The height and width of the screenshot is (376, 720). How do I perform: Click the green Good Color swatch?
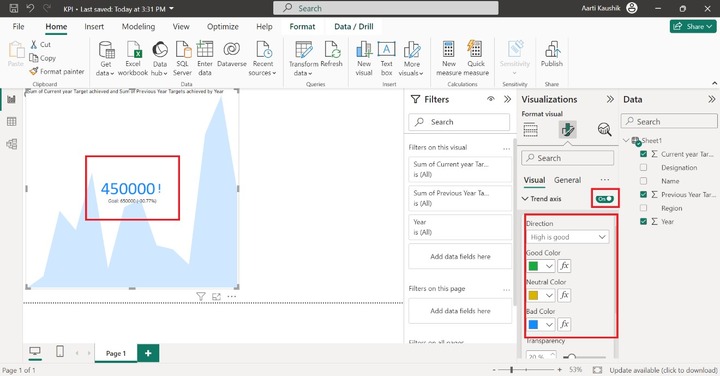point(533,266)
